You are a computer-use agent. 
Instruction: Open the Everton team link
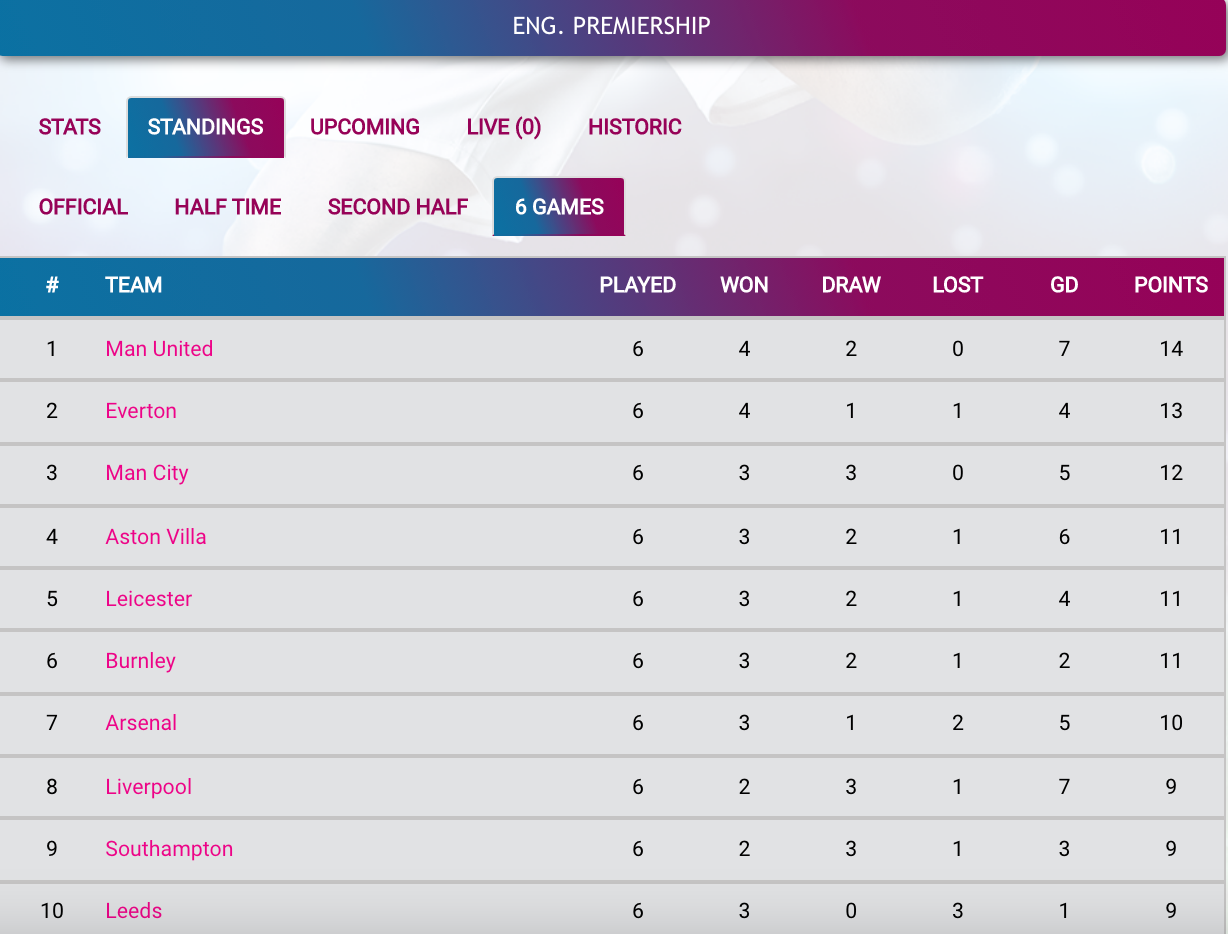pos(141,411)
